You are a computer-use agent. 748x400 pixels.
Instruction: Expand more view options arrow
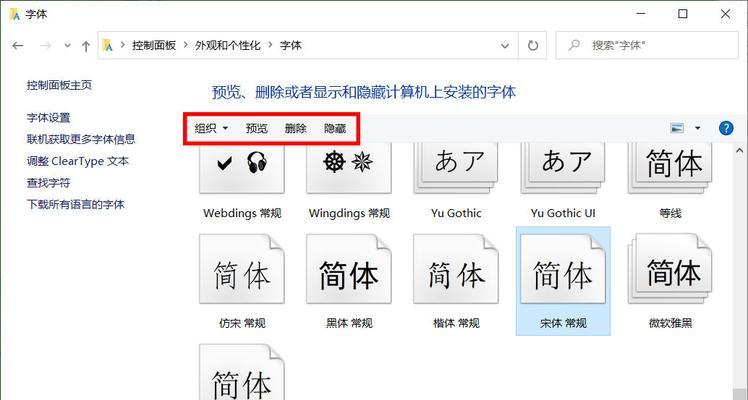click(698, 128)
